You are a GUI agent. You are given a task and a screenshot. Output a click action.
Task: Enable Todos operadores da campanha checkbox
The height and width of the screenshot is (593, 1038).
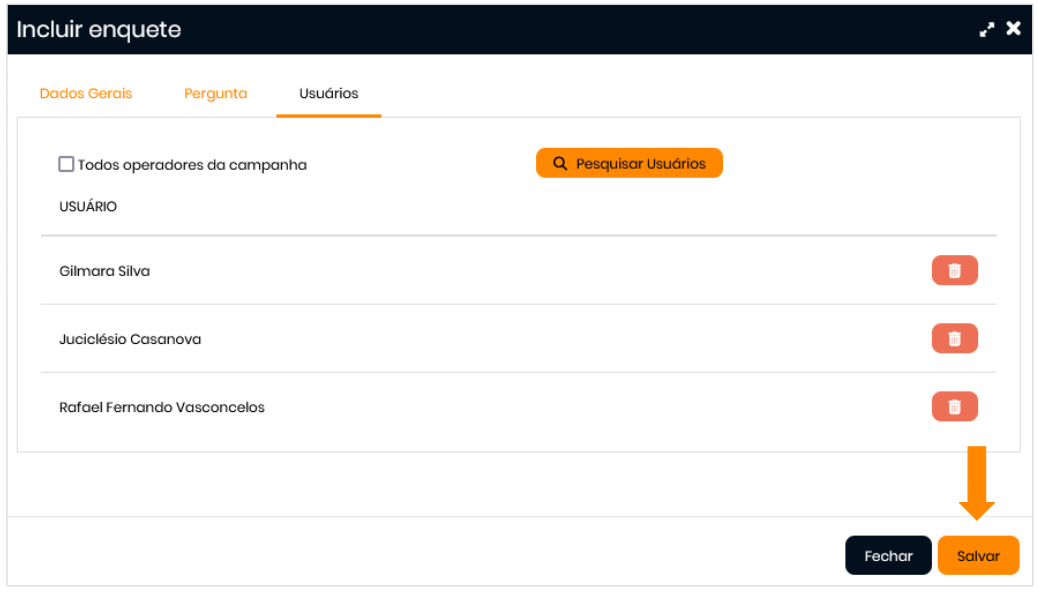point(66,164)
